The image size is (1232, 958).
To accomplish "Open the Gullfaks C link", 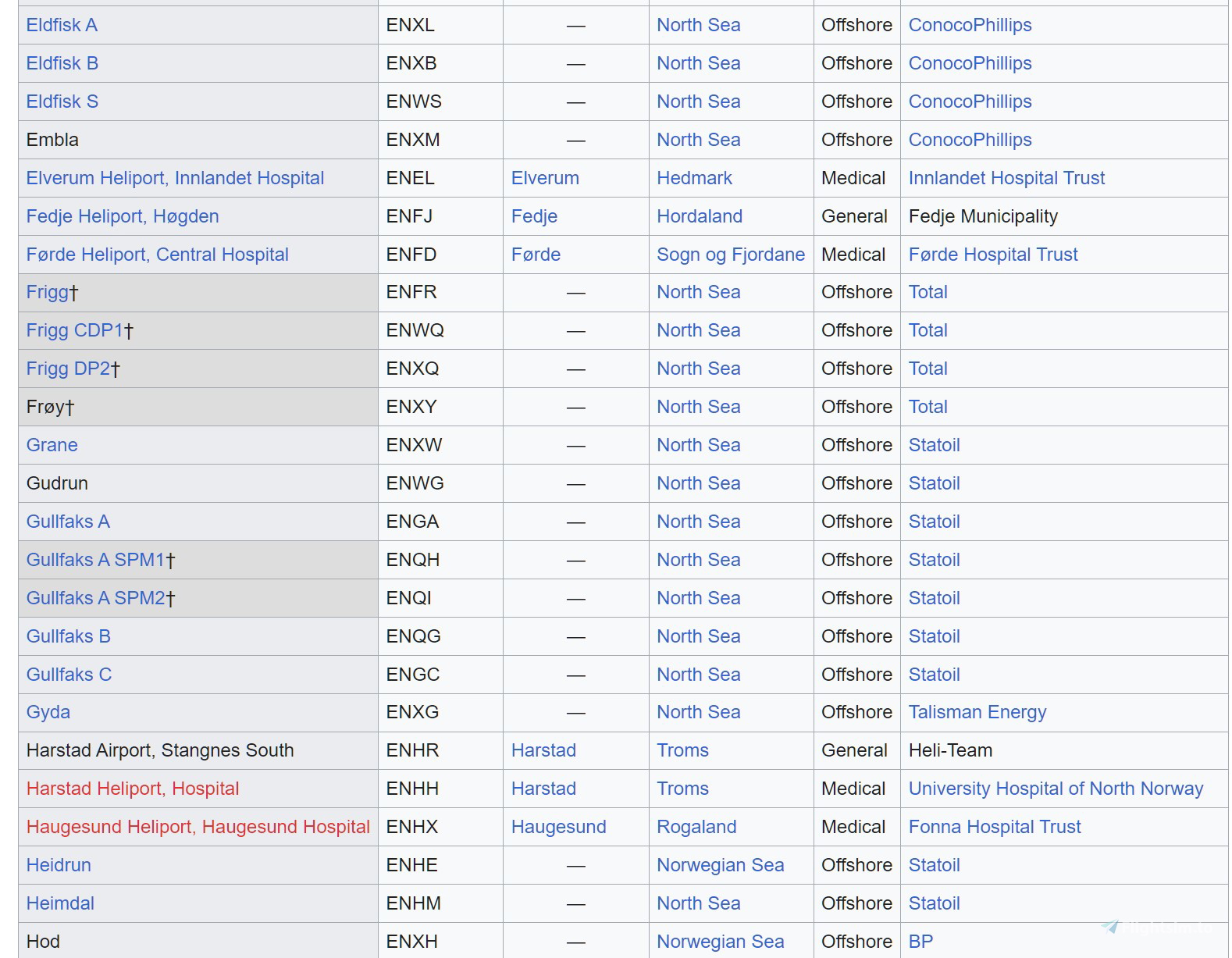I will [x=69, y=675].
